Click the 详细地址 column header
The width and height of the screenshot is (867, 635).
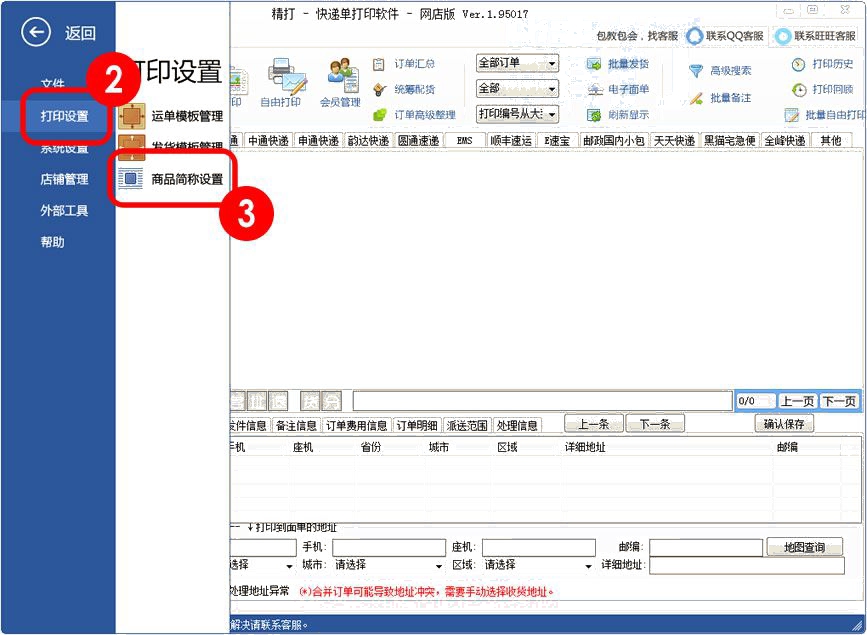pyautogui.click(x=585, y=447)
